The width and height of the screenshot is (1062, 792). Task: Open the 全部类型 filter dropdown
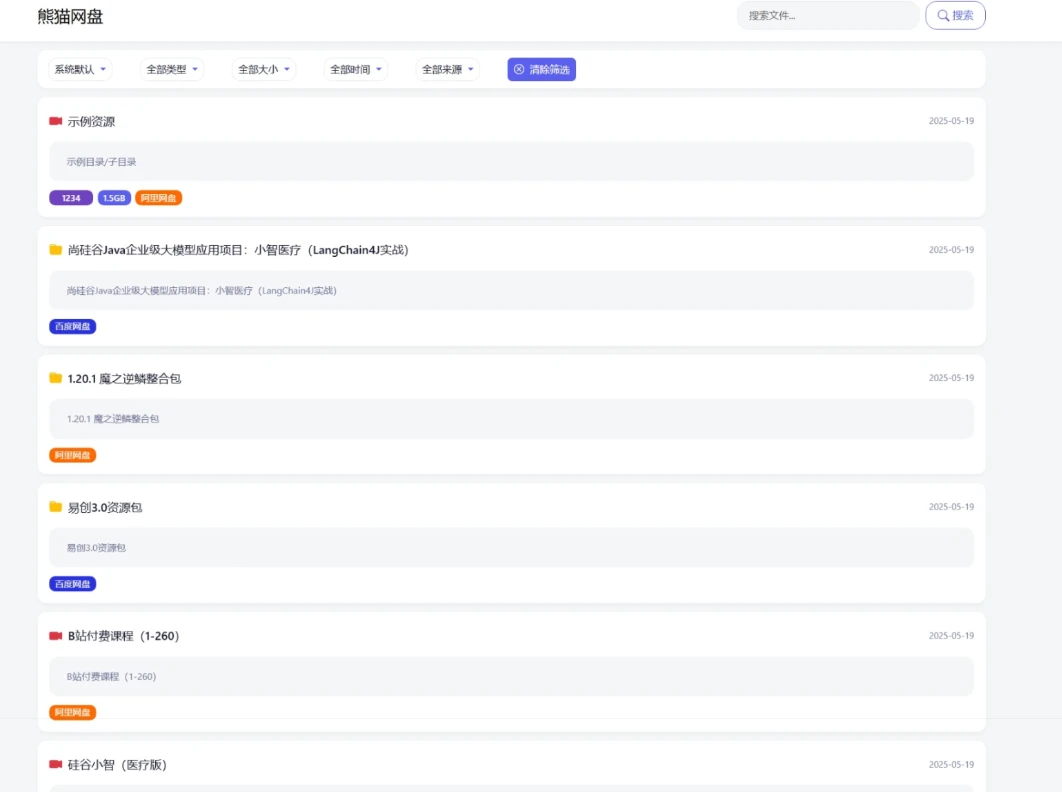[x=172, y=69]
